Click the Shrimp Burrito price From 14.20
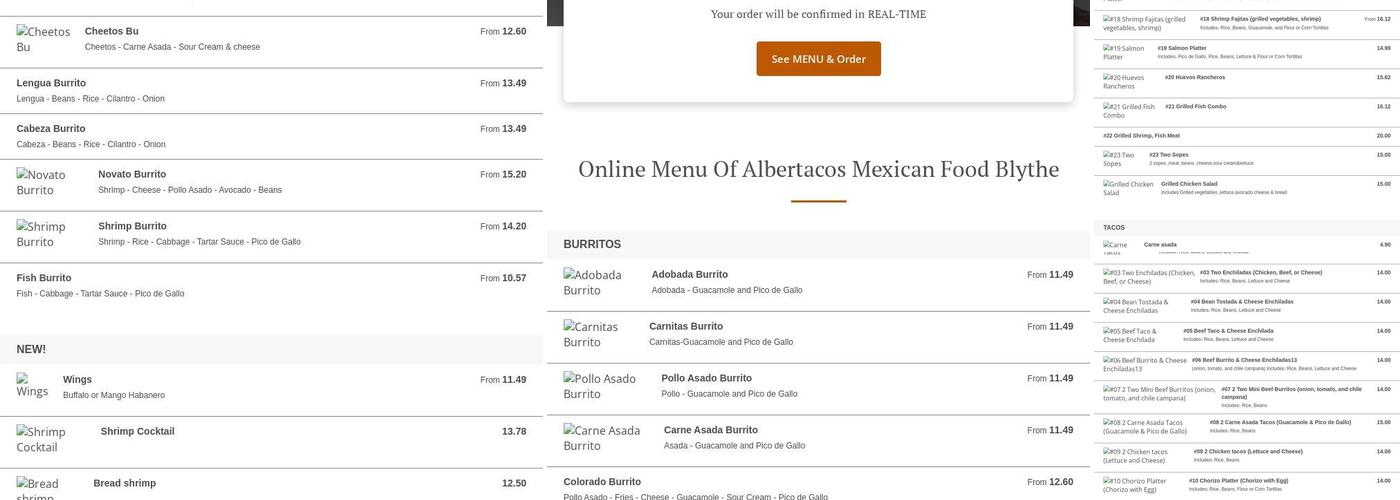The image size is (1400, 500). pyautogui.click(x=503, y=226)
